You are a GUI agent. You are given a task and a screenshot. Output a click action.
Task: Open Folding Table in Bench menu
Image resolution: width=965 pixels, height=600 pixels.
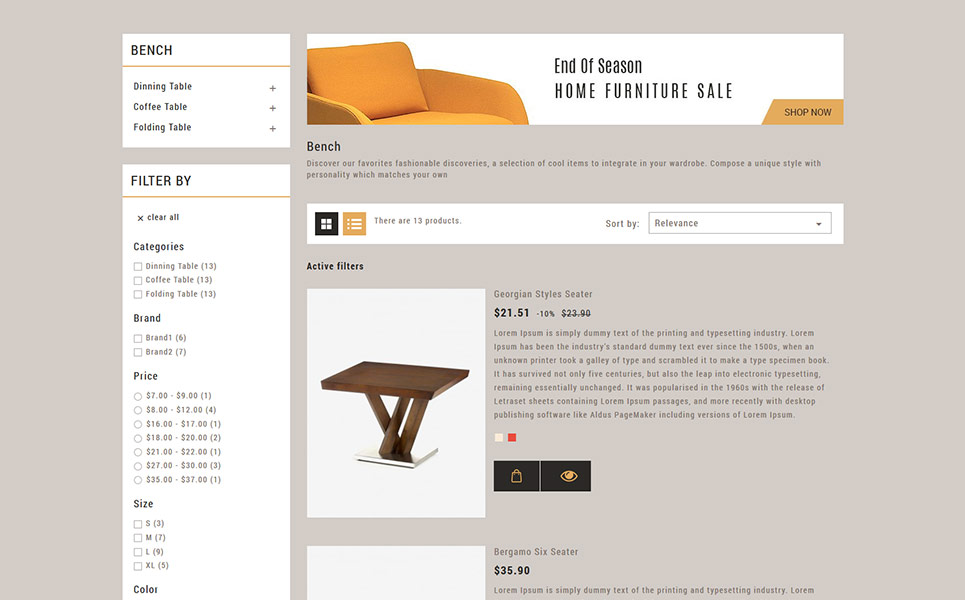click(x=162, y=127)
